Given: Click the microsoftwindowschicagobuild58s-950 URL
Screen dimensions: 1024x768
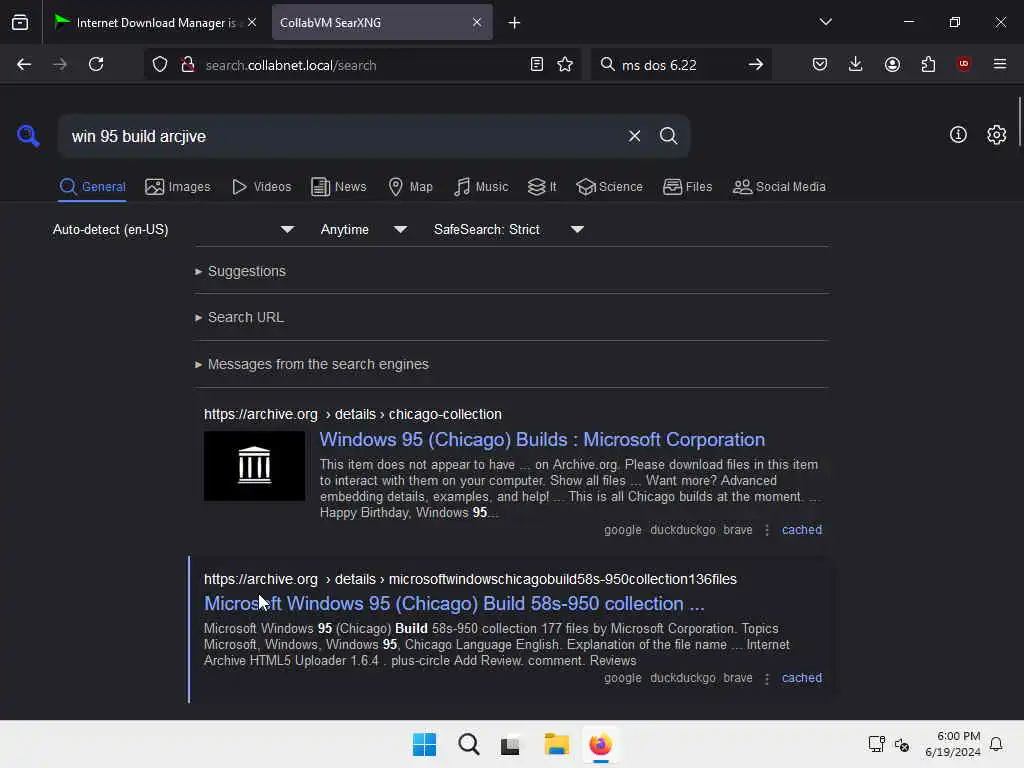Looking at the screenshot, I should coord(470,579).
